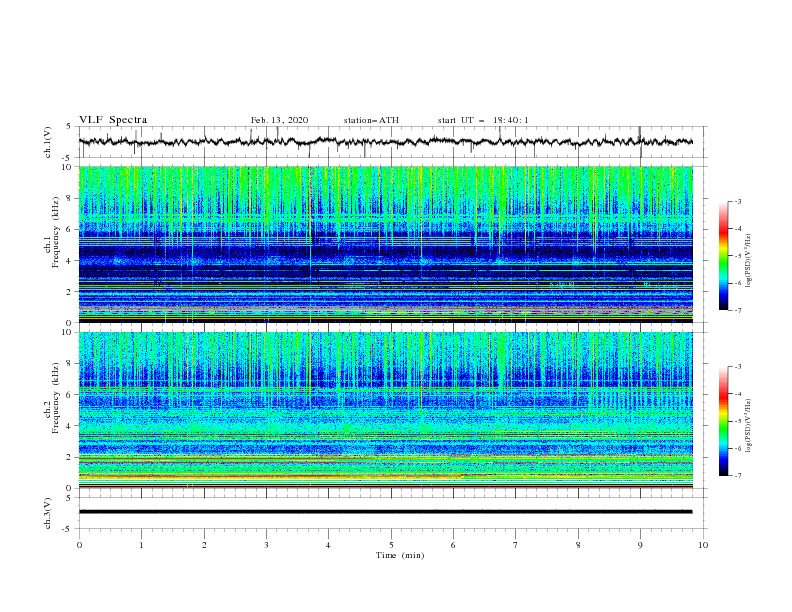Click the "ch.1(V)" waveform axis label
Image resolution: width=792 pixels, height=612 pixels.
(48, 142)
